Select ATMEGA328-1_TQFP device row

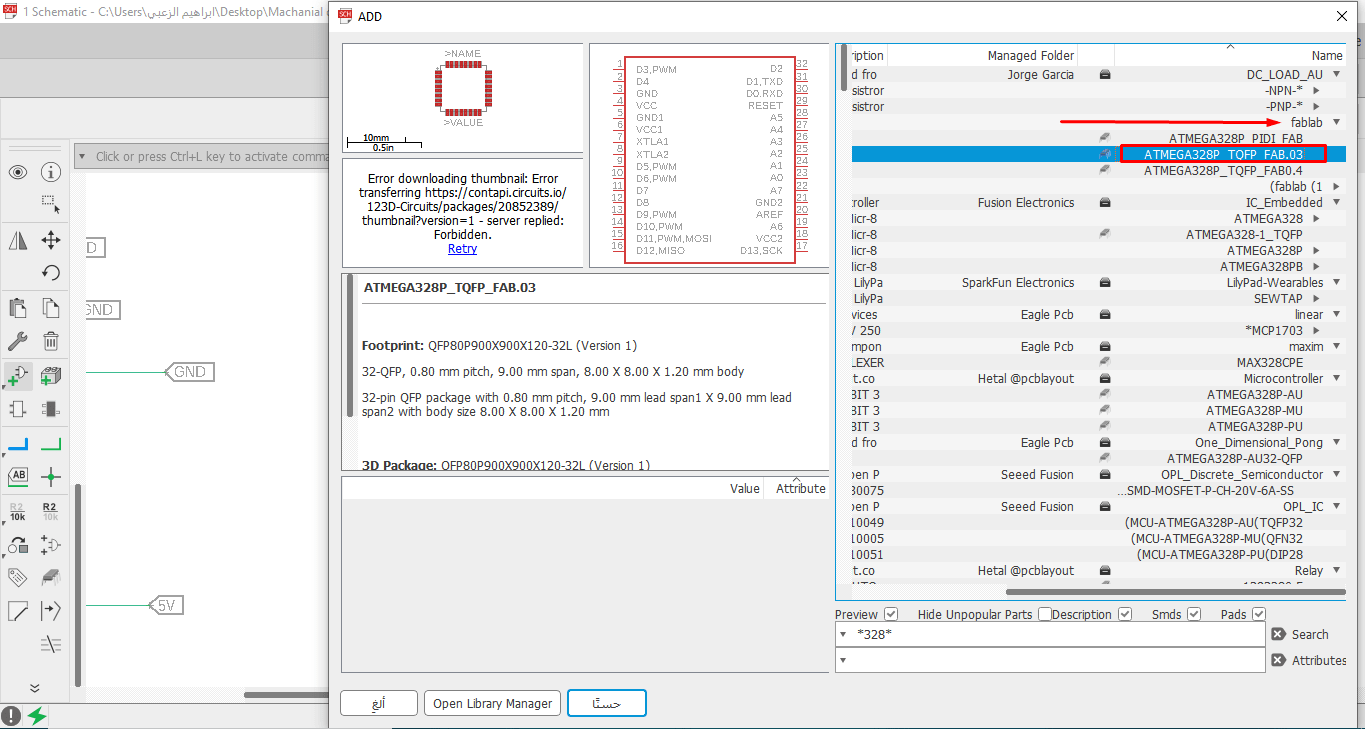[x=1244, y=235]
